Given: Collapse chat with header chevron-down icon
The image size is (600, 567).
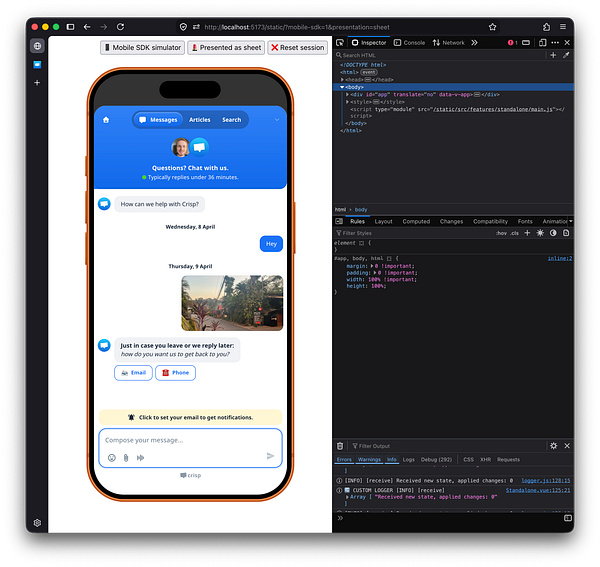Looking at the screenshot, I should 277,120.
